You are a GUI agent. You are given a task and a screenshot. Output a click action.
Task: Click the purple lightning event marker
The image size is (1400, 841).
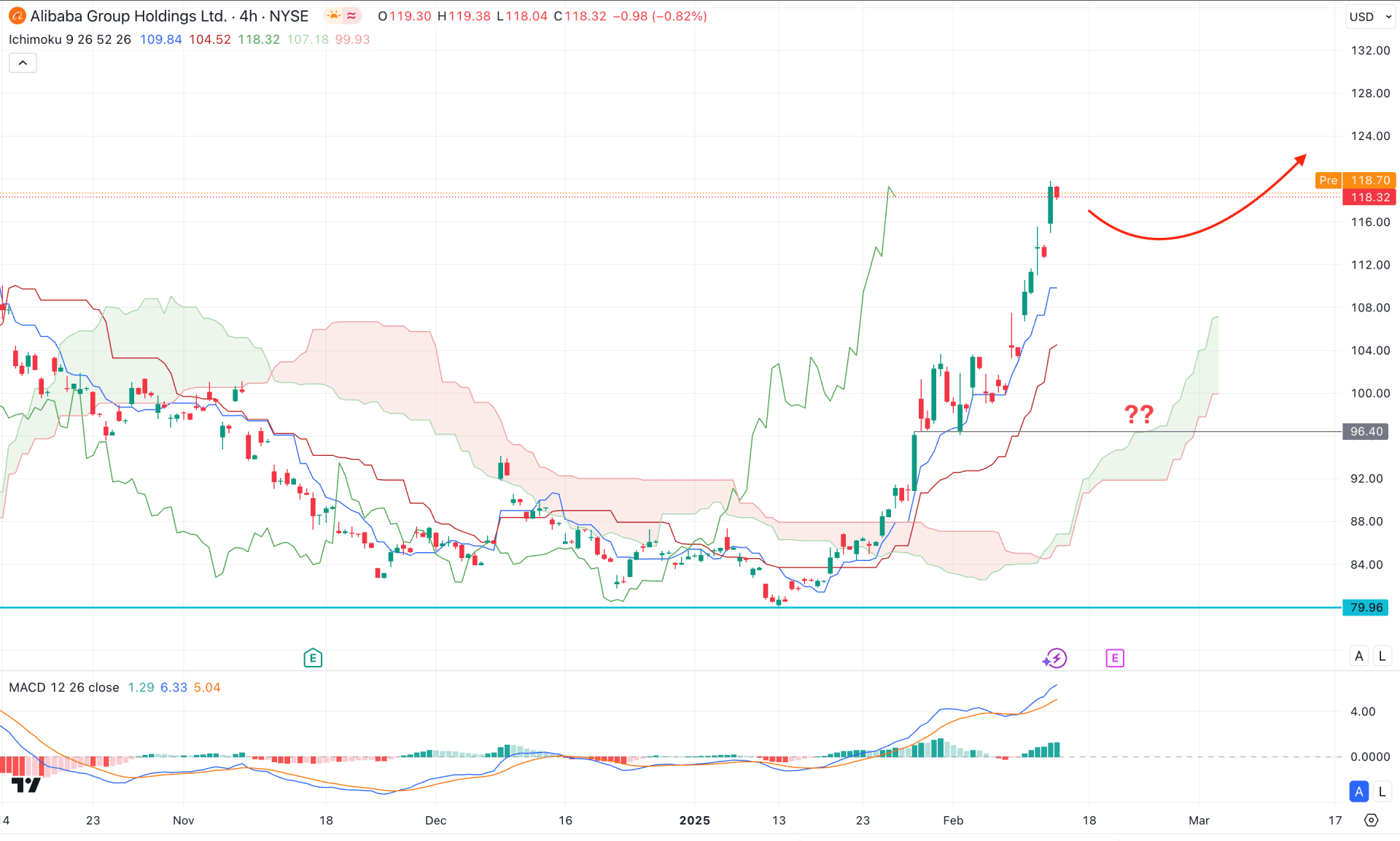pos(1055,658)
